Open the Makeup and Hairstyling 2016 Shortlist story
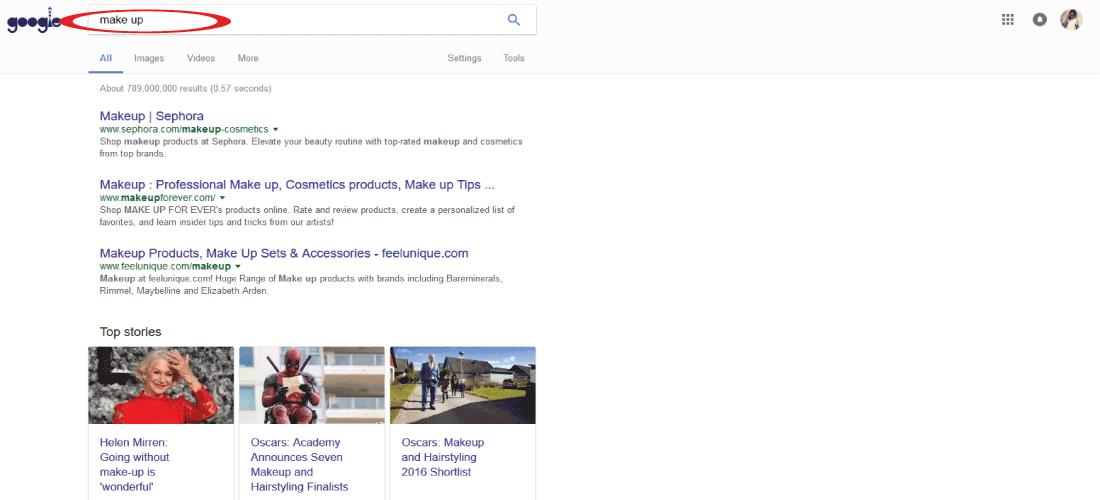The height and width of the screenshot is (500, 1100). pyautogui.click(x=443, y=457)
